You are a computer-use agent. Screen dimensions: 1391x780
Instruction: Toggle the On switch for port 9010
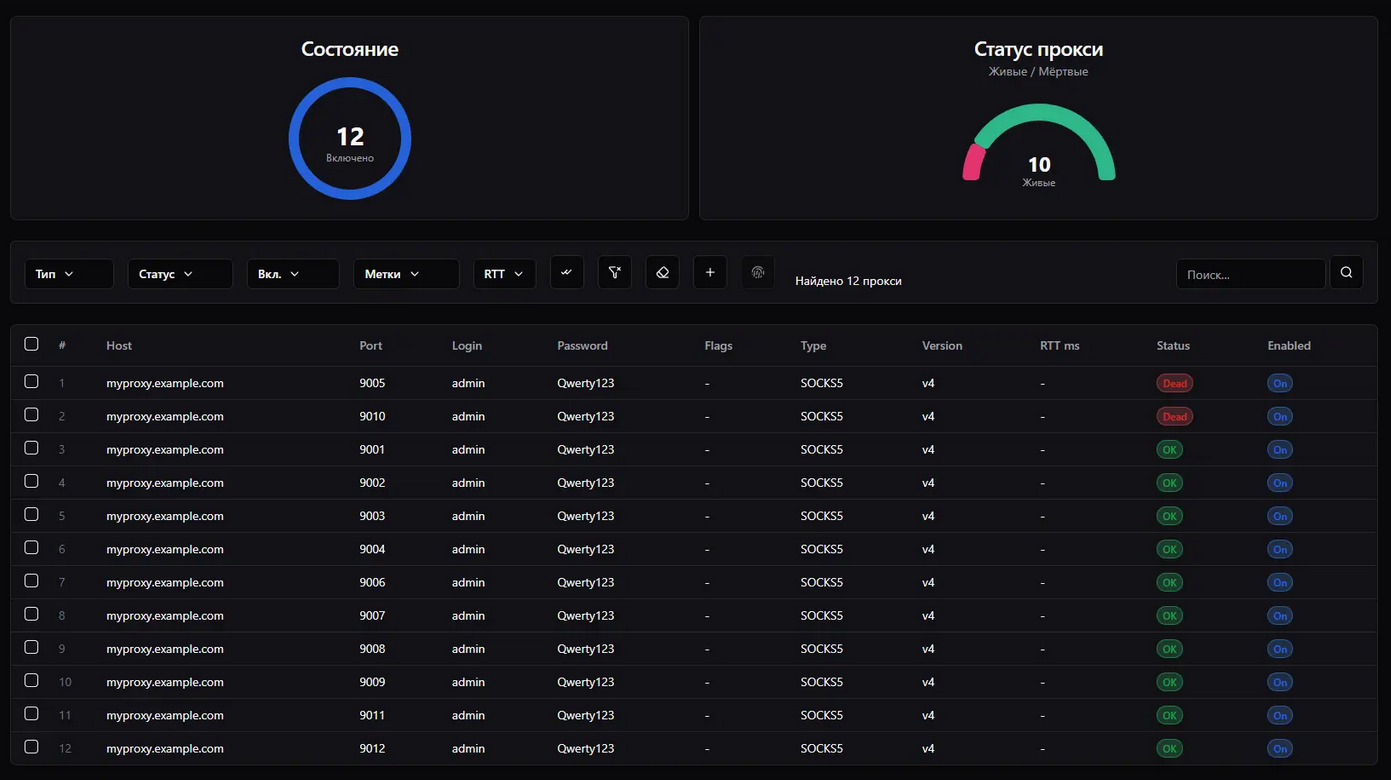1279,417
